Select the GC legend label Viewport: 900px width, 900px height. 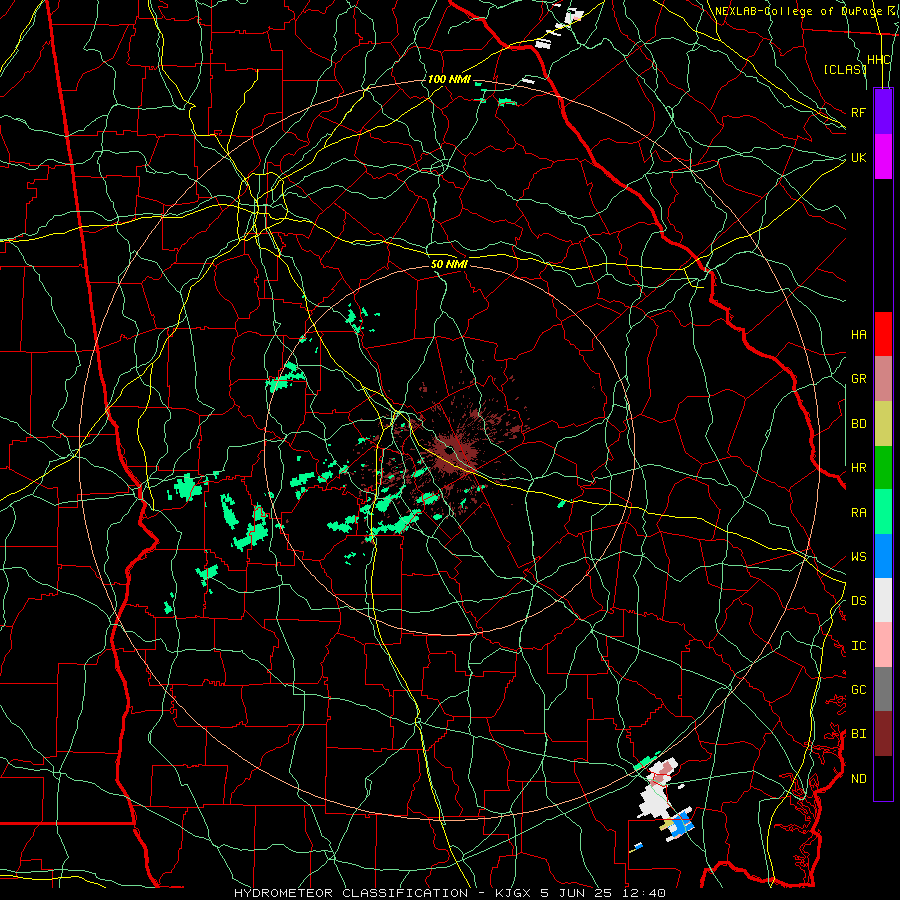[x=858, y=690]
